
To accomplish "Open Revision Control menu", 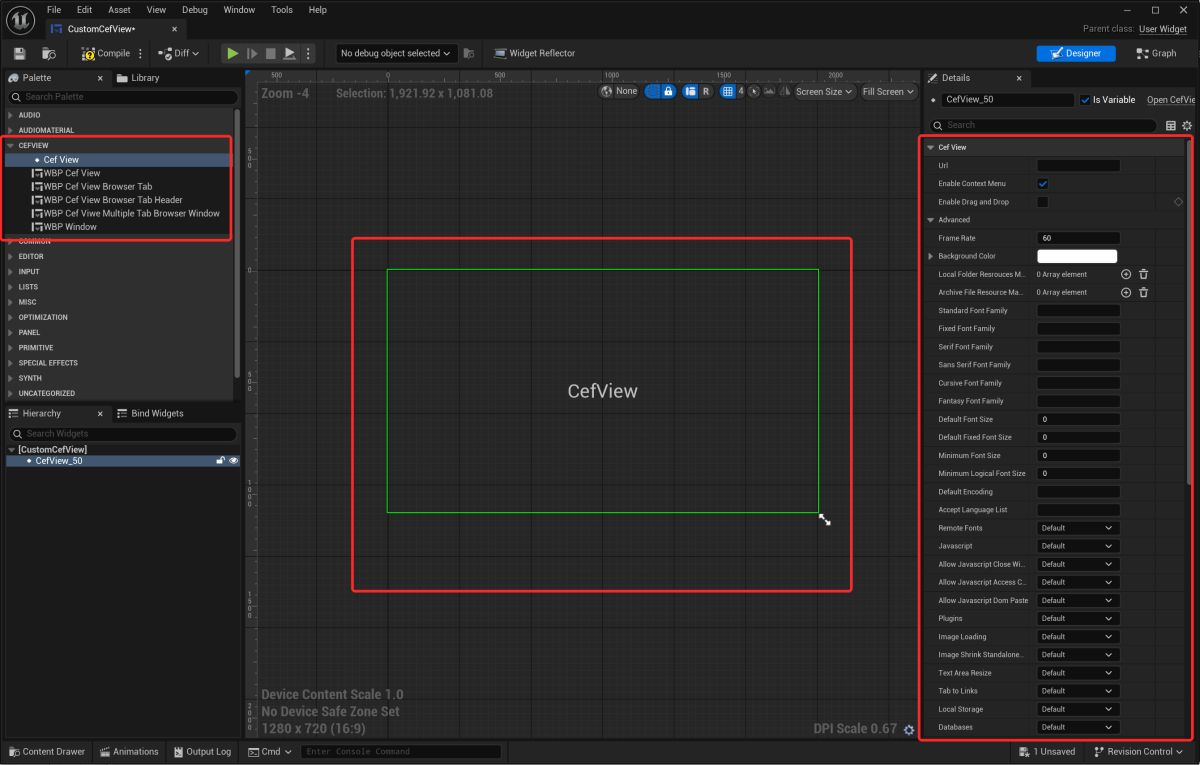I will (x=1139, y=752).
